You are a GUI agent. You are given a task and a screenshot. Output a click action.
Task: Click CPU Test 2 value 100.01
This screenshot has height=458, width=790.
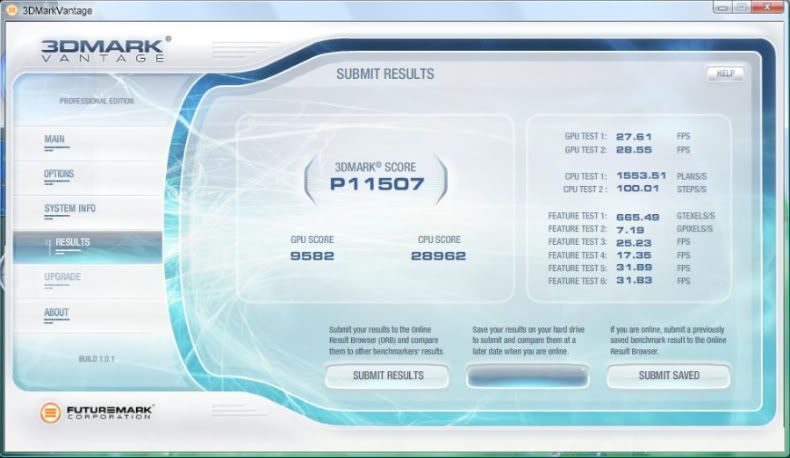(637, 188)
